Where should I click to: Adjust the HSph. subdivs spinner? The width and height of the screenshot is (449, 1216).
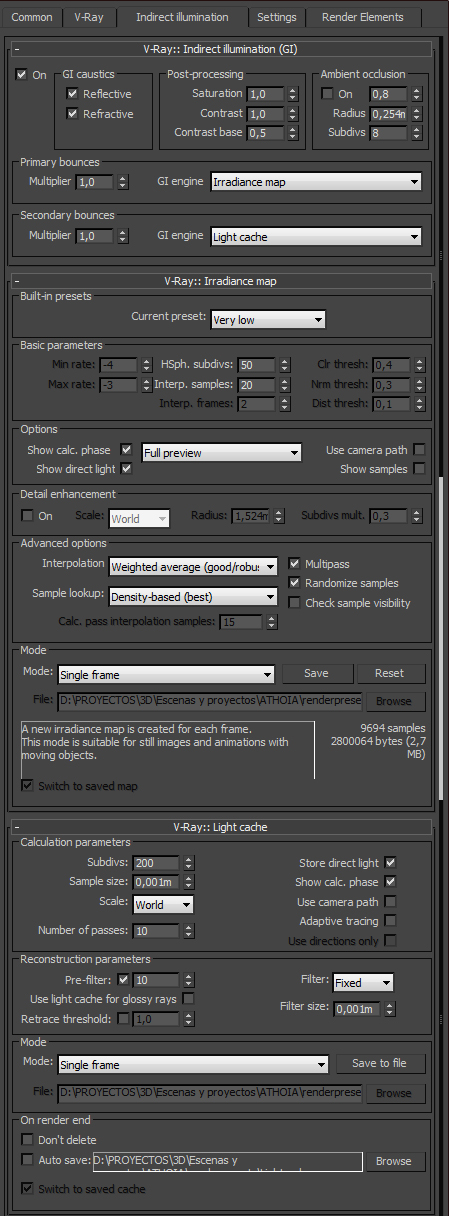(283, 365)
